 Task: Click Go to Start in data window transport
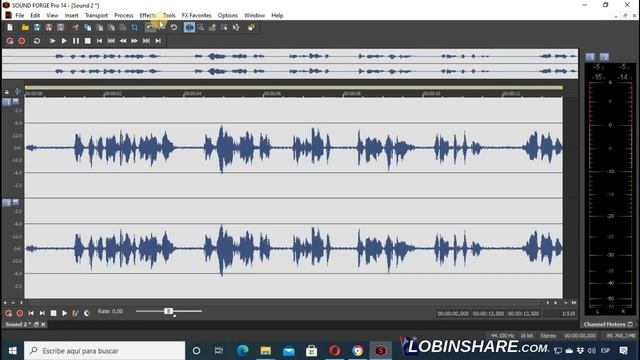tap(31, 313)
